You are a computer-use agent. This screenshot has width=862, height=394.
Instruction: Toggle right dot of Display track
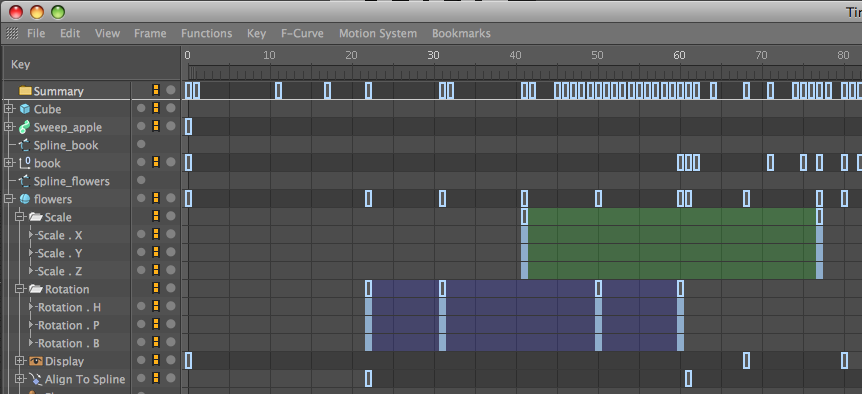(171, 360)
